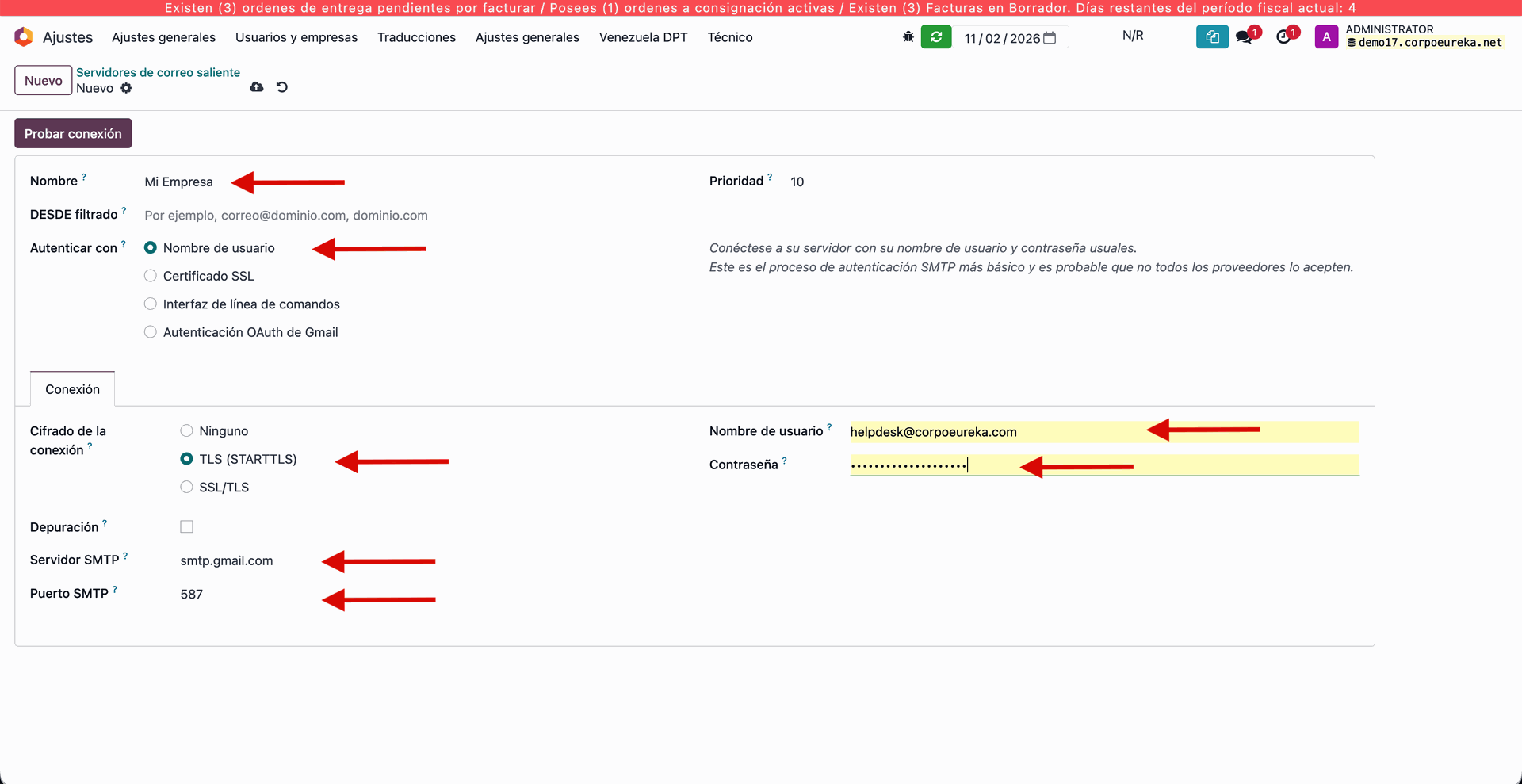Select the Conexión tab

tap(72, 389)
